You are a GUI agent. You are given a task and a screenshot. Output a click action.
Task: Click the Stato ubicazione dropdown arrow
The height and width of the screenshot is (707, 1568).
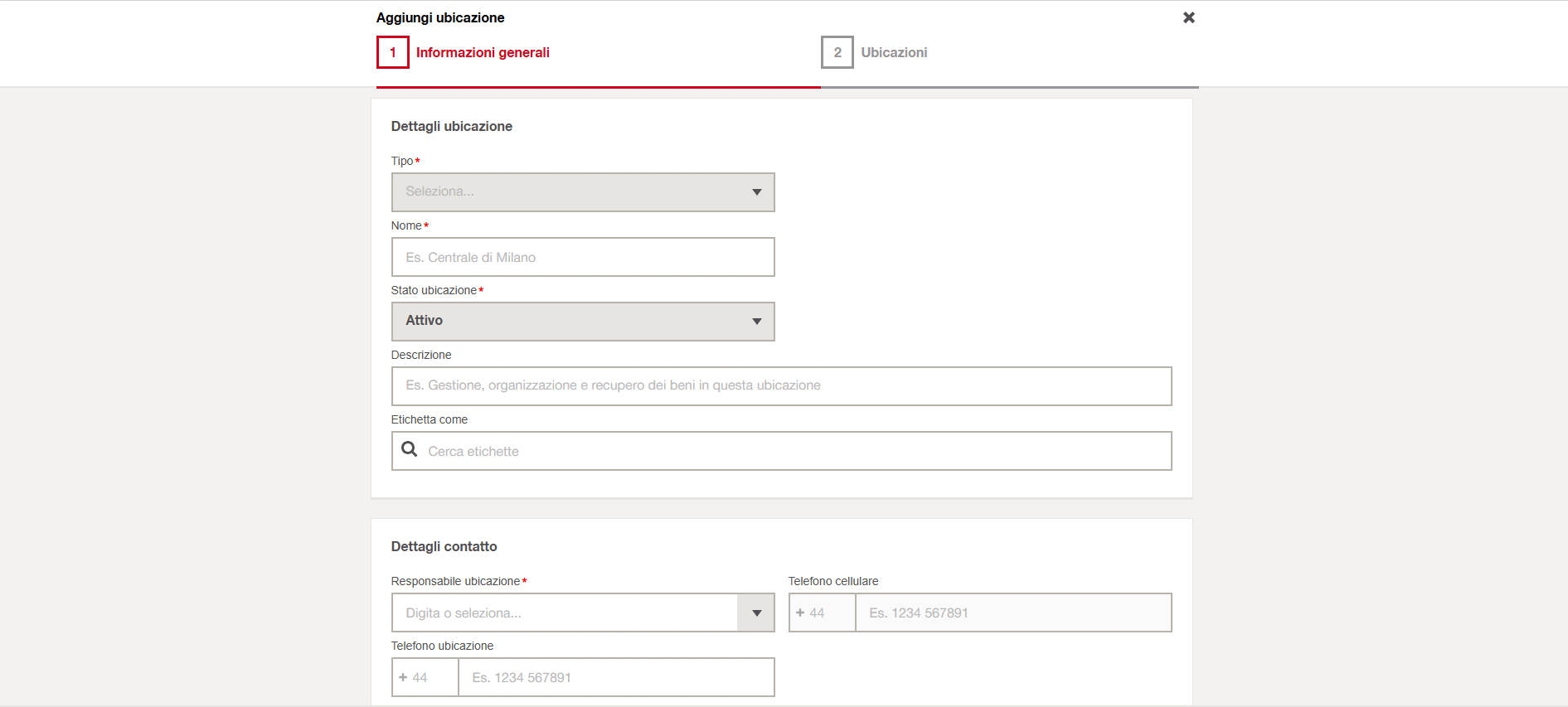[756, 322]
